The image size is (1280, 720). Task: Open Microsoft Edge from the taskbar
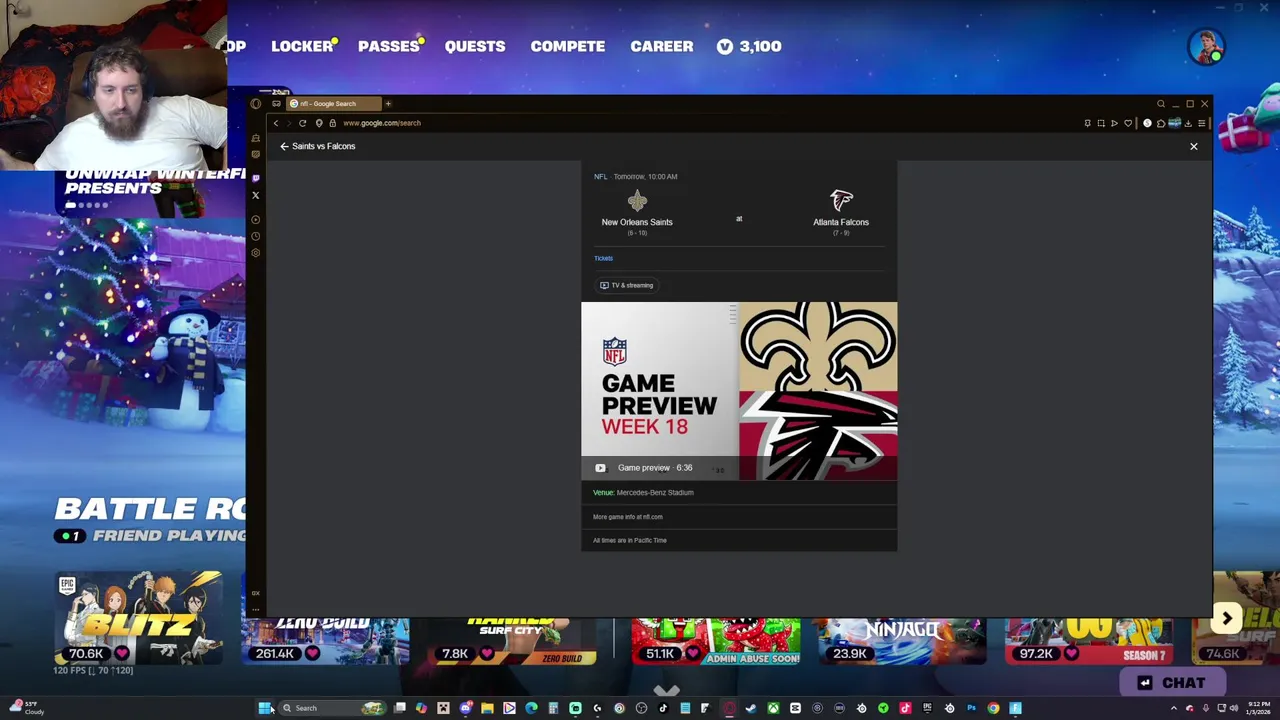(x=531, y=708)
